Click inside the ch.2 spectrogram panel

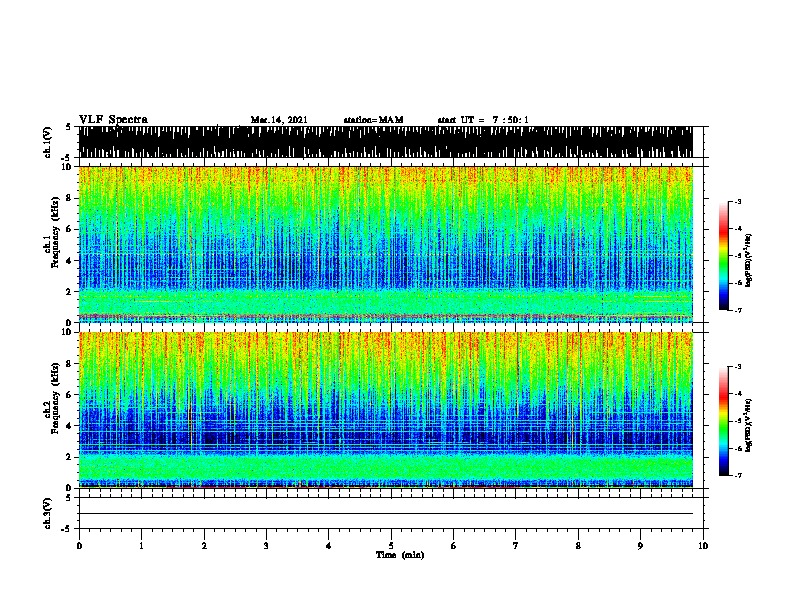(385, 410)
